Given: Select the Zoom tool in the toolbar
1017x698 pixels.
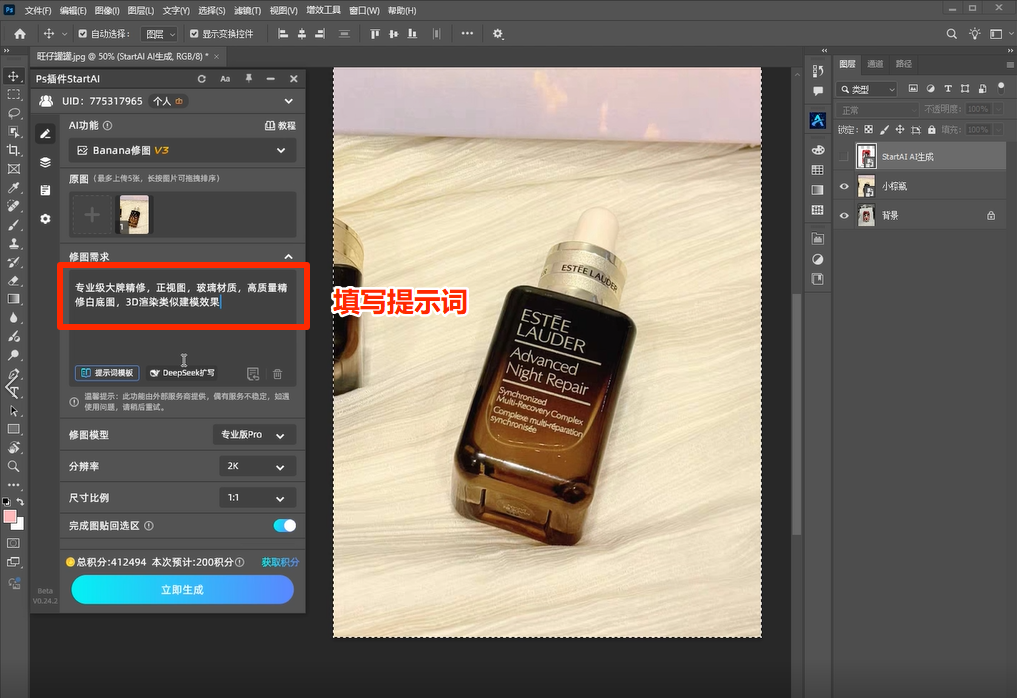Looking at the screenshot, I should point(13,466).
